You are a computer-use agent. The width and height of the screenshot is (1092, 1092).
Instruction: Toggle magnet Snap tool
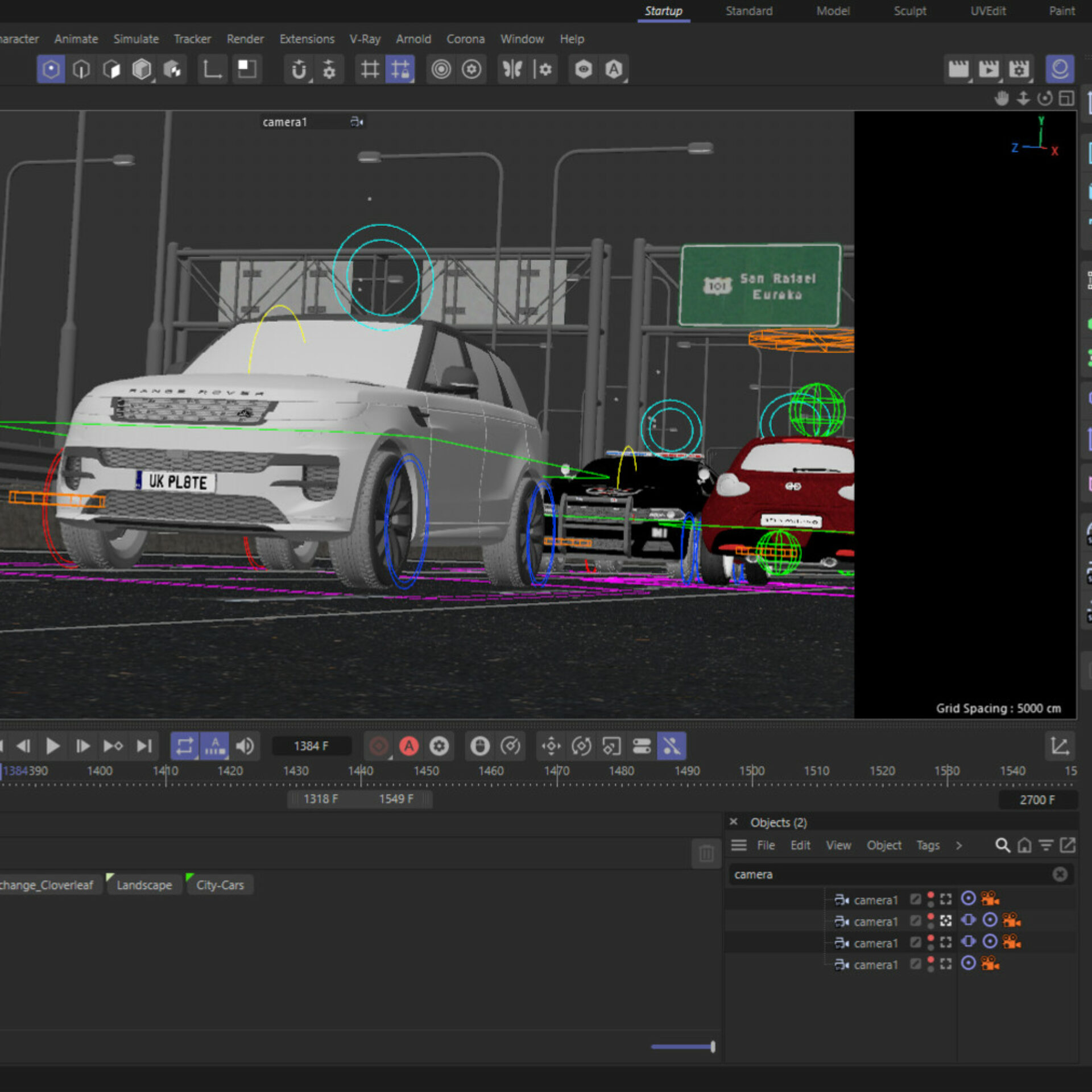tap(299, 69)
